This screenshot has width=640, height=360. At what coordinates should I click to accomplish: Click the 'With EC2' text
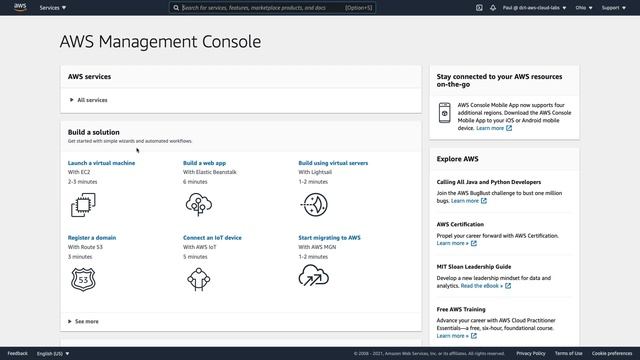79,172
